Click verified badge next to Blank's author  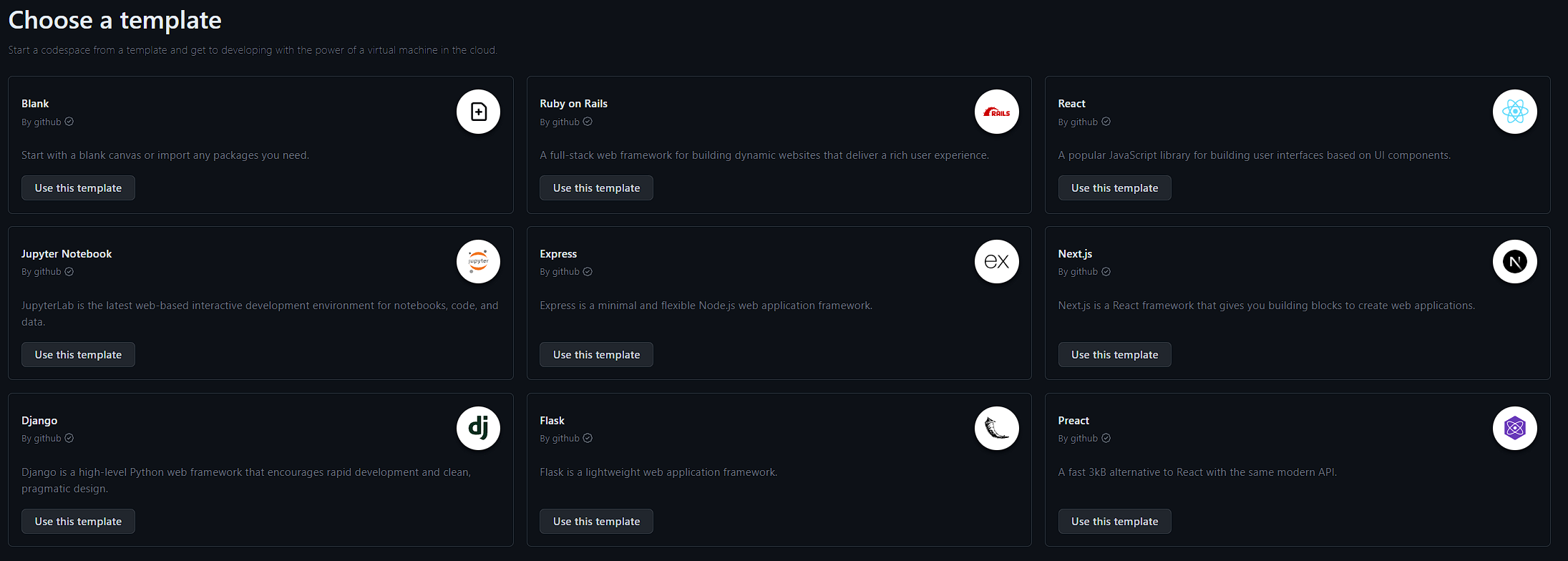(69, 122)
